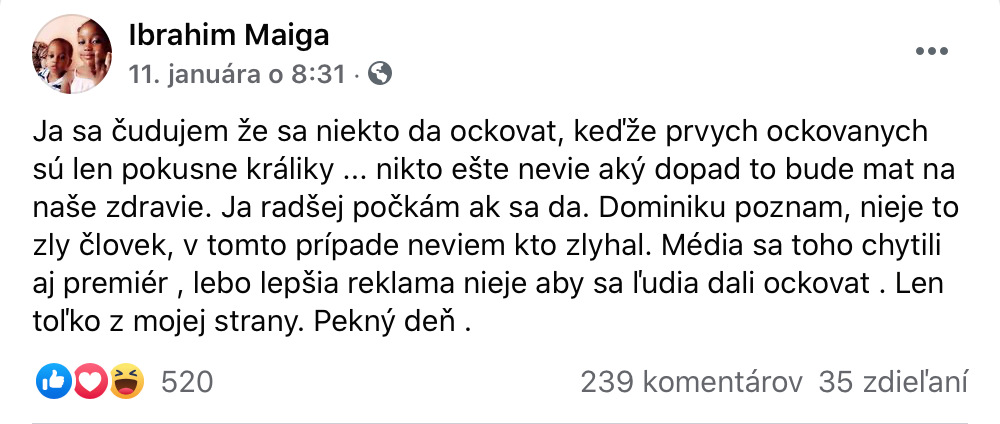Open the post timestamp 11. januára o 8:31

pyautogui.click(x=243, y=74)
